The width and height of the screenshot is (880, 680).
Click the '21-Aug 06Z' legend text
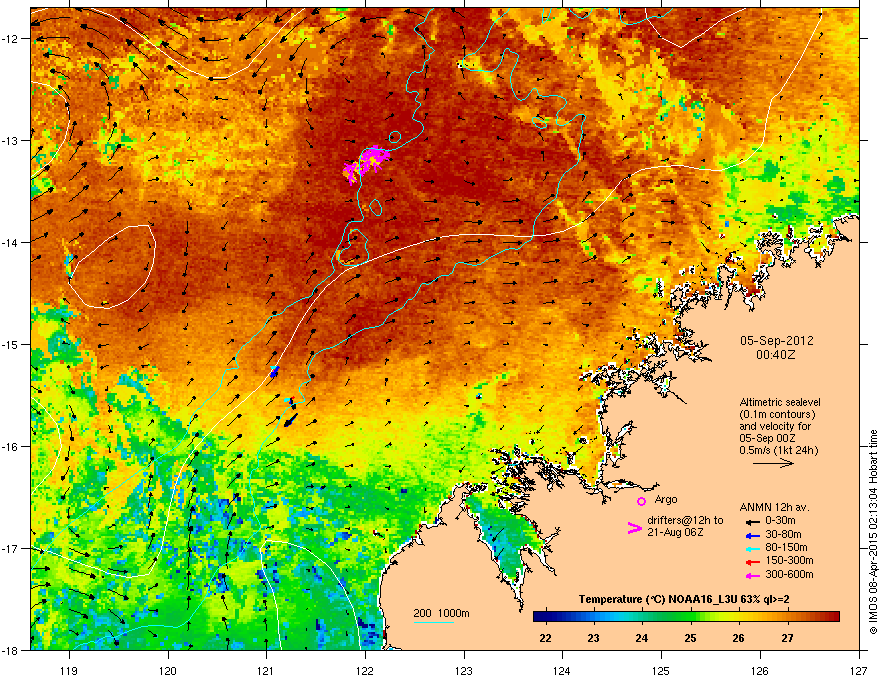(x=675, y=532)
